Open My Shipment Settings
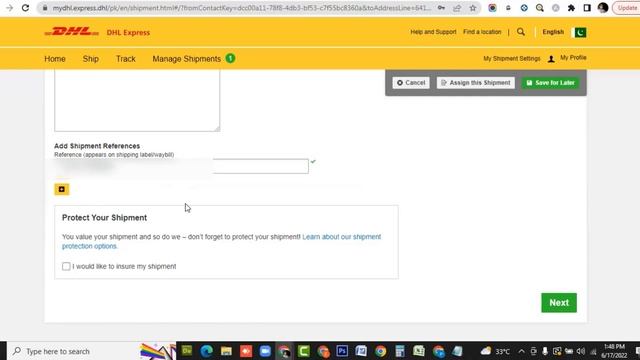Image resolution: width=640 pixels, height=360 pixels. 511,59
